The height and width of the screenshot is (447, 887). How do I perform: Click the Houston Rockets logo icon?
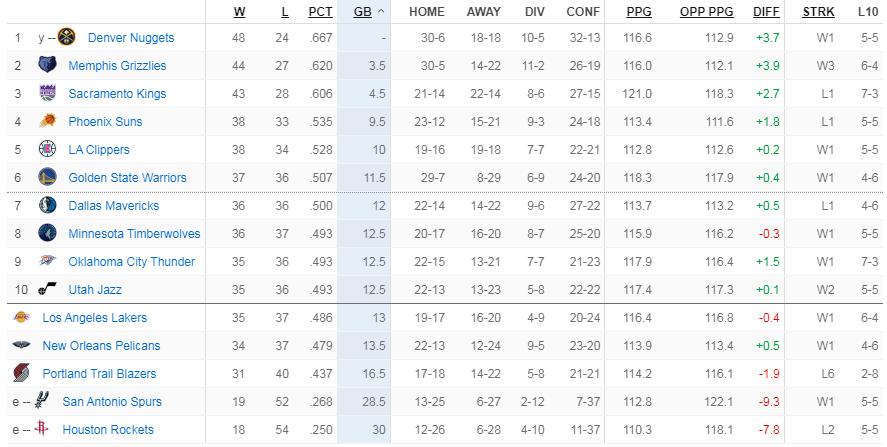[41, 430]
